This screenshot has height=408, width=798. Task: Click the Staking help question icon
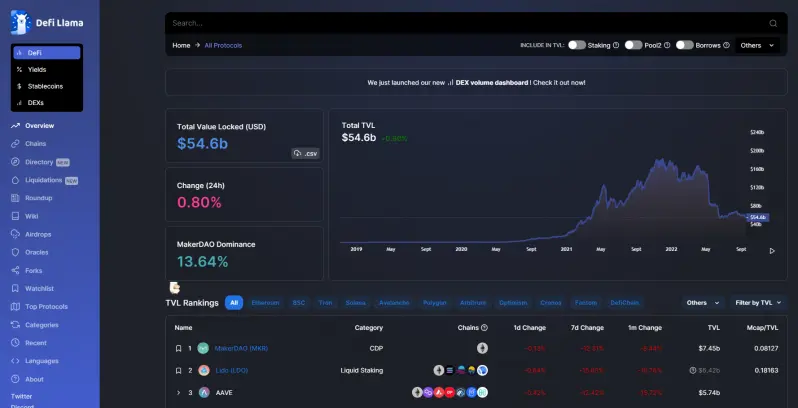coord(616,45)
